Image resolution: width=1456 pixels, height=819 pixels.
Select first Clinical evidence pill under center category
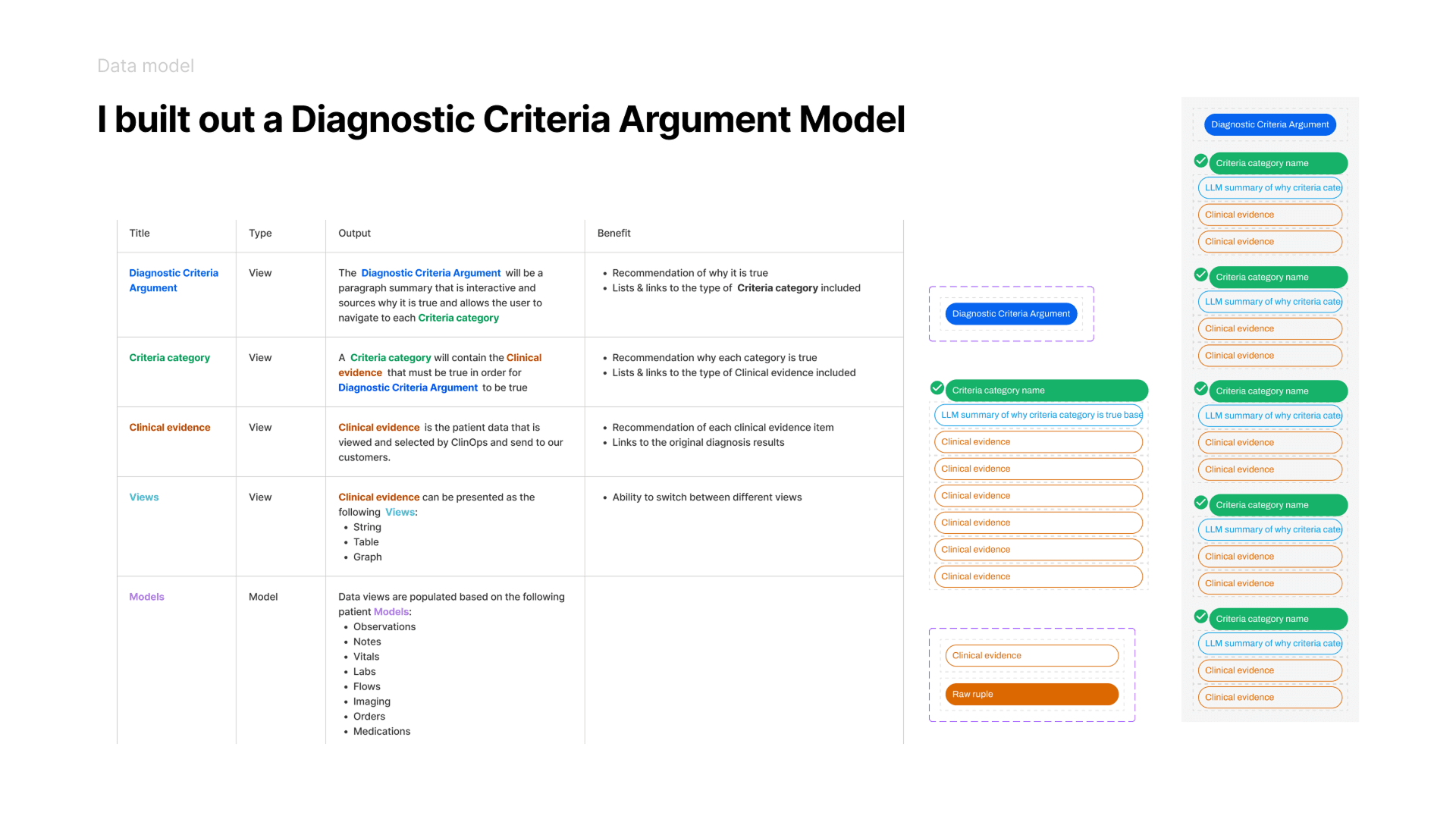[1038, 441]
